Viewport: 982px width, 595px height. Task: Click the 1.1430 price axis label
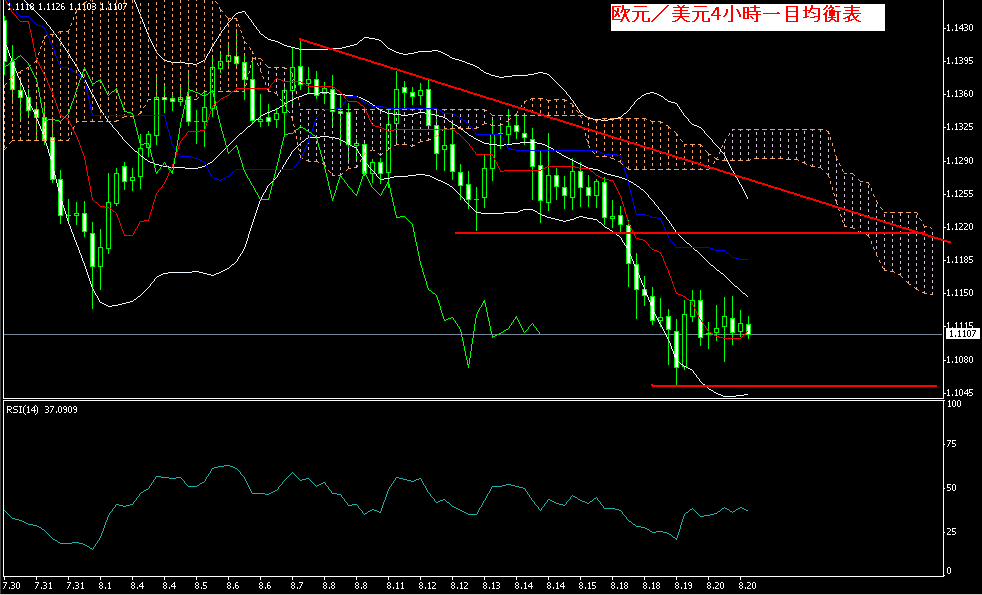click(x=961, y=28)
